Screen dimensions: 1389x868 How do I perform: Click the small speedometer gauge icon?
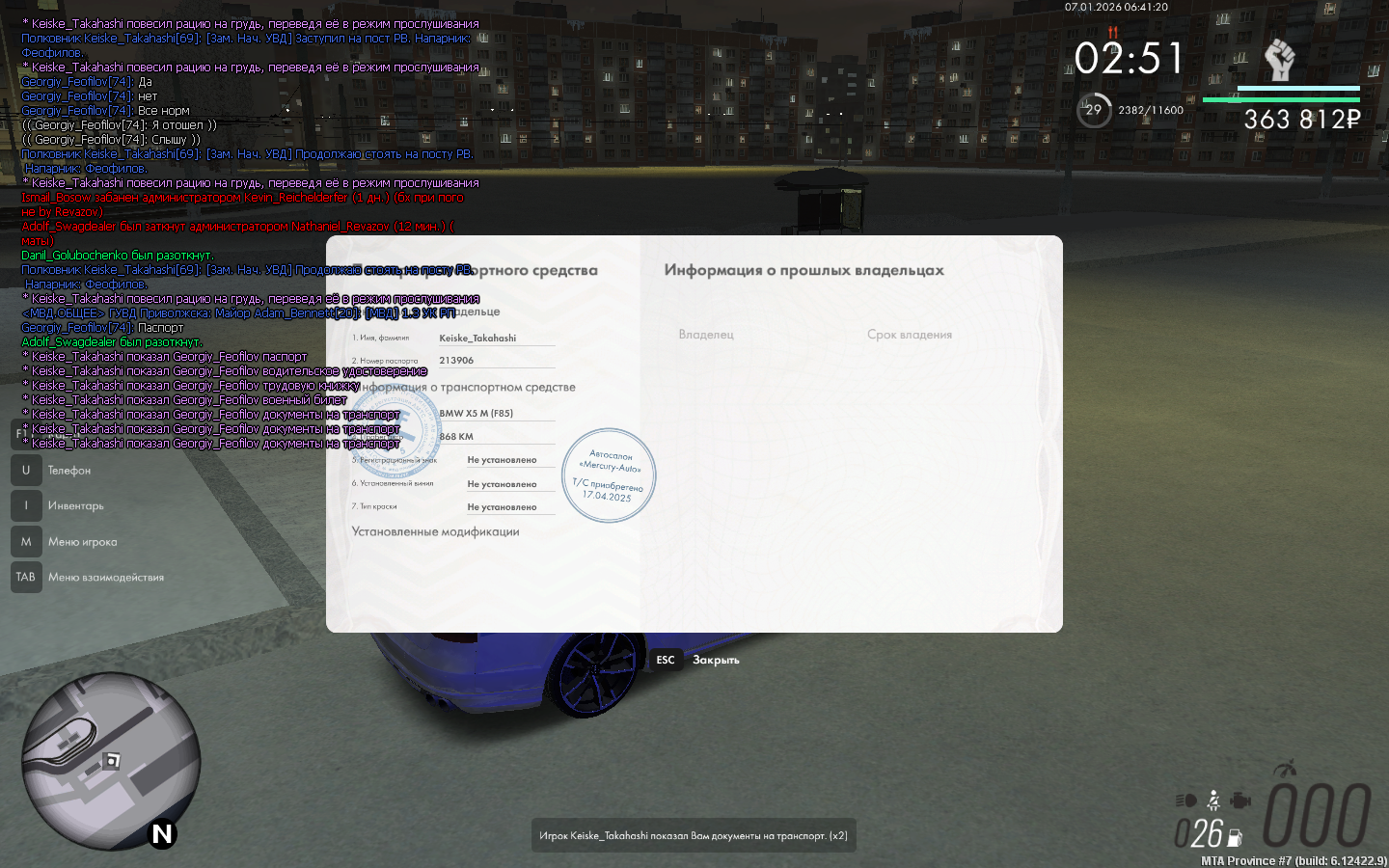(x=1284, y=769)
